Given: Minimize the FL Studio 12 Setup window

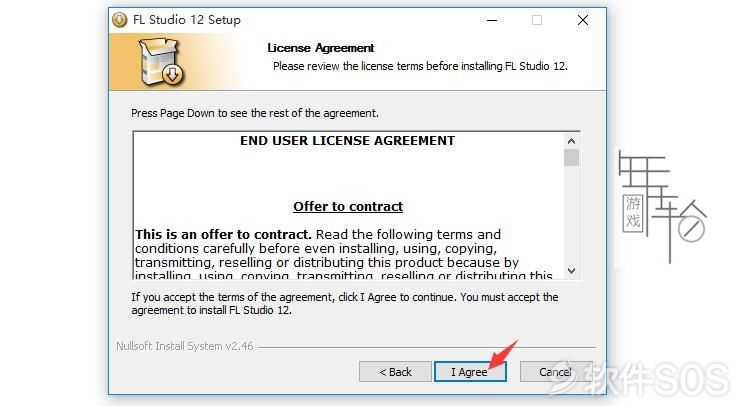Looking at the screenshot, I should click(x=492, y=20).
